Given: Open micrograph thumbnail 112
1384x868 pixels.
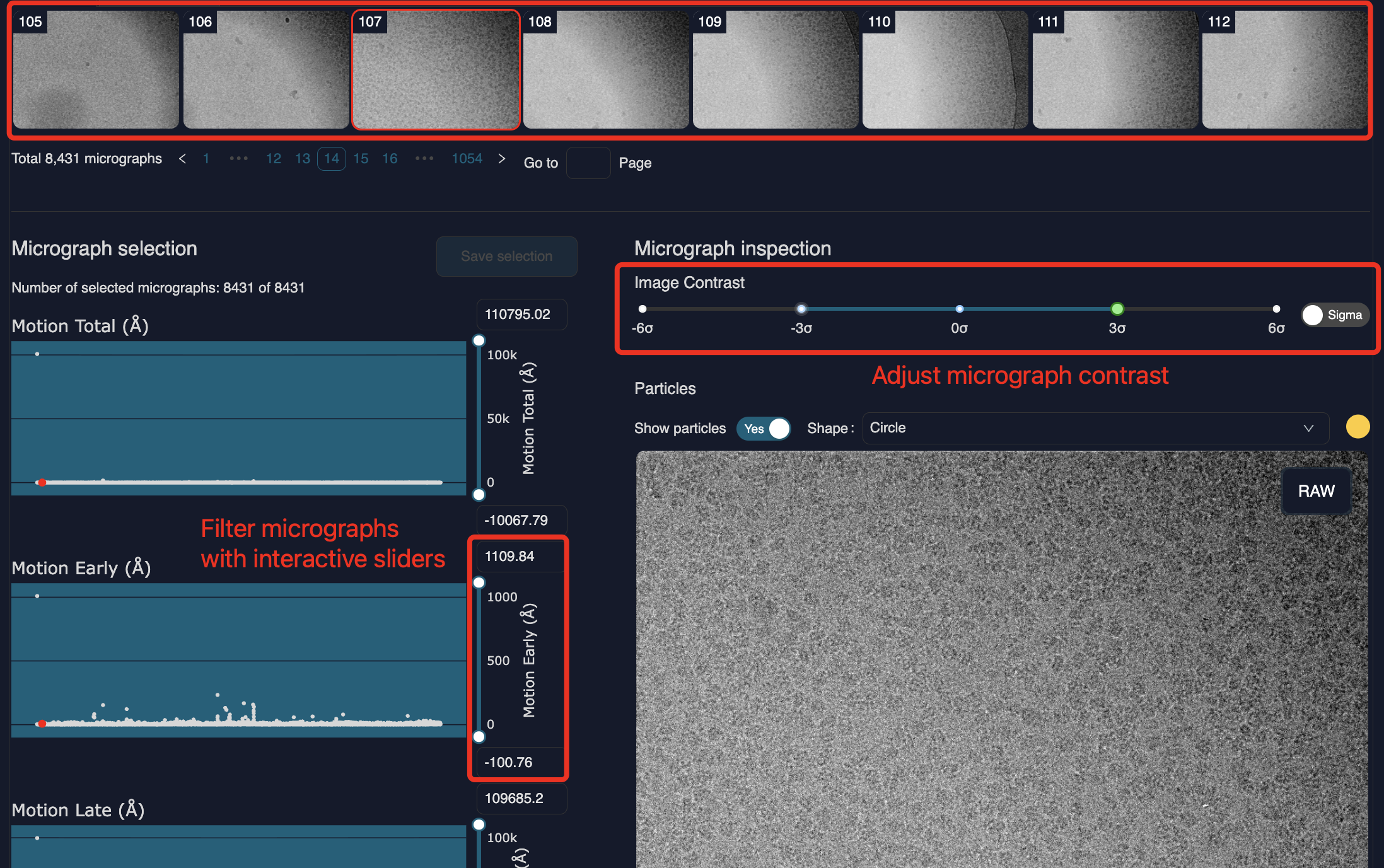Looking at the screenshot, I should 1284,69.
